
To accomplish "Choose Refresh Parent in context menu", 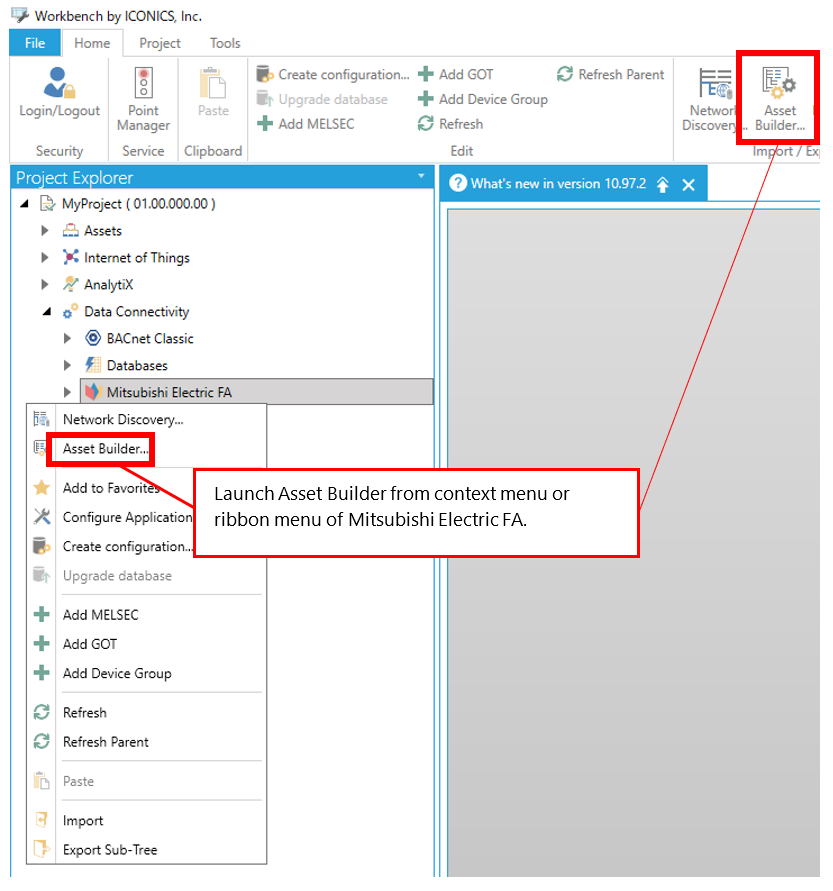I will pos(147,742).
